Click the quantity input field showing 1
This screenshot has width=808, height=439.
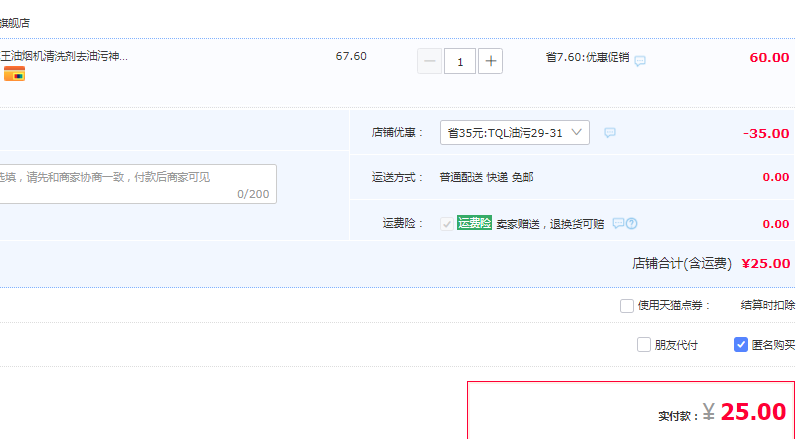[x=460, y=61]
